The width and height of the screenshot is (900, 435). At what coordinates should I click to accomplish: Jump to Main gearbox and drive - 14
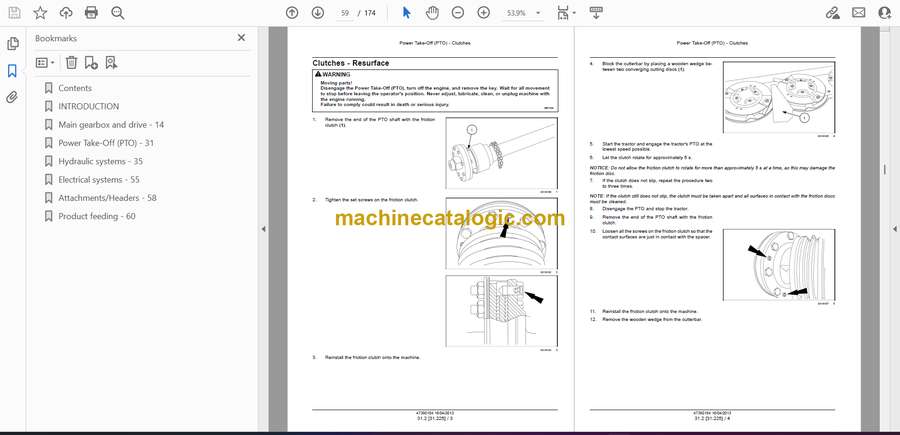click(111, 125)
